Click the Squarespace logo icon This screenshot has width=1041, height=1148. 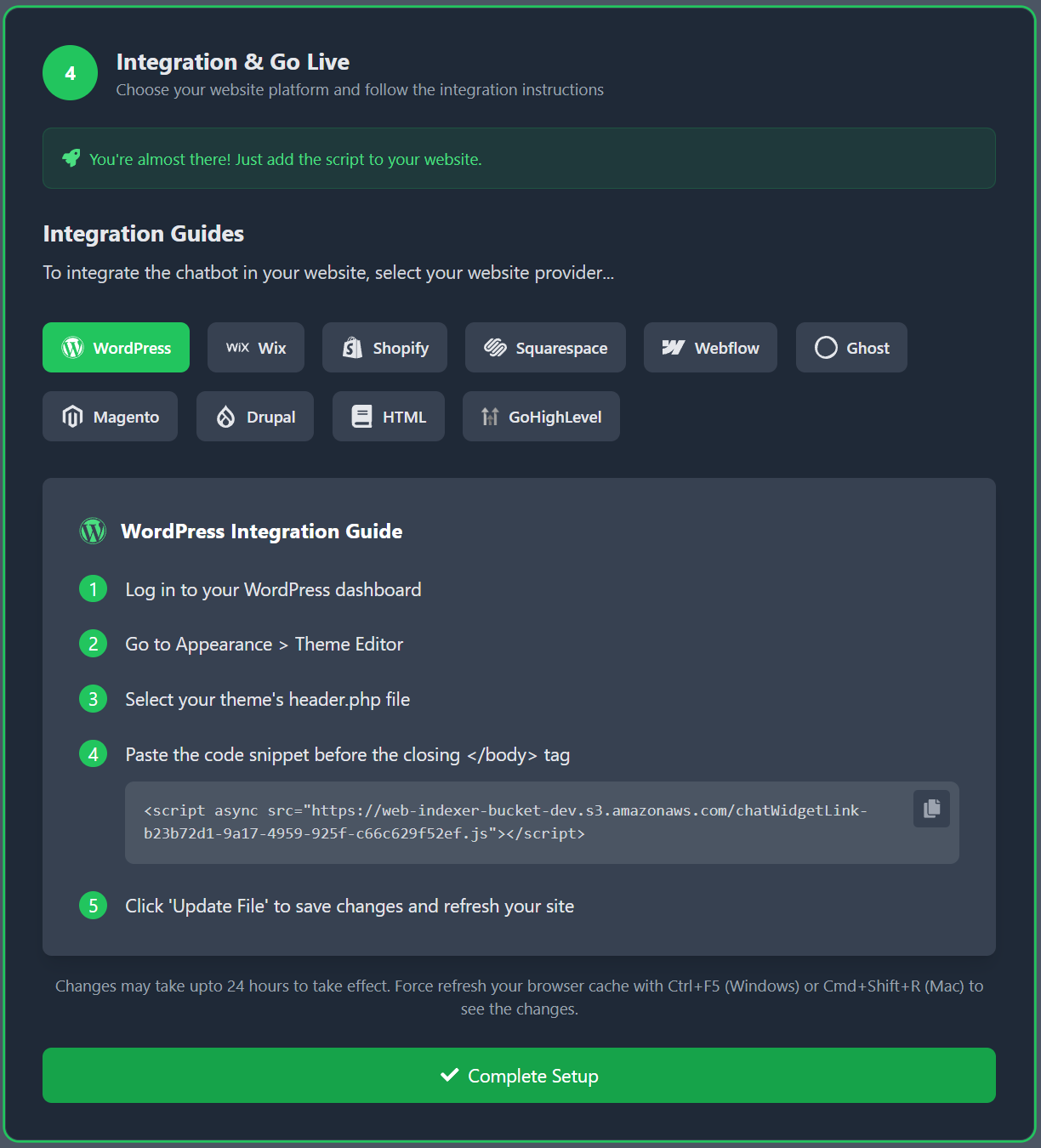click(495, 347)
